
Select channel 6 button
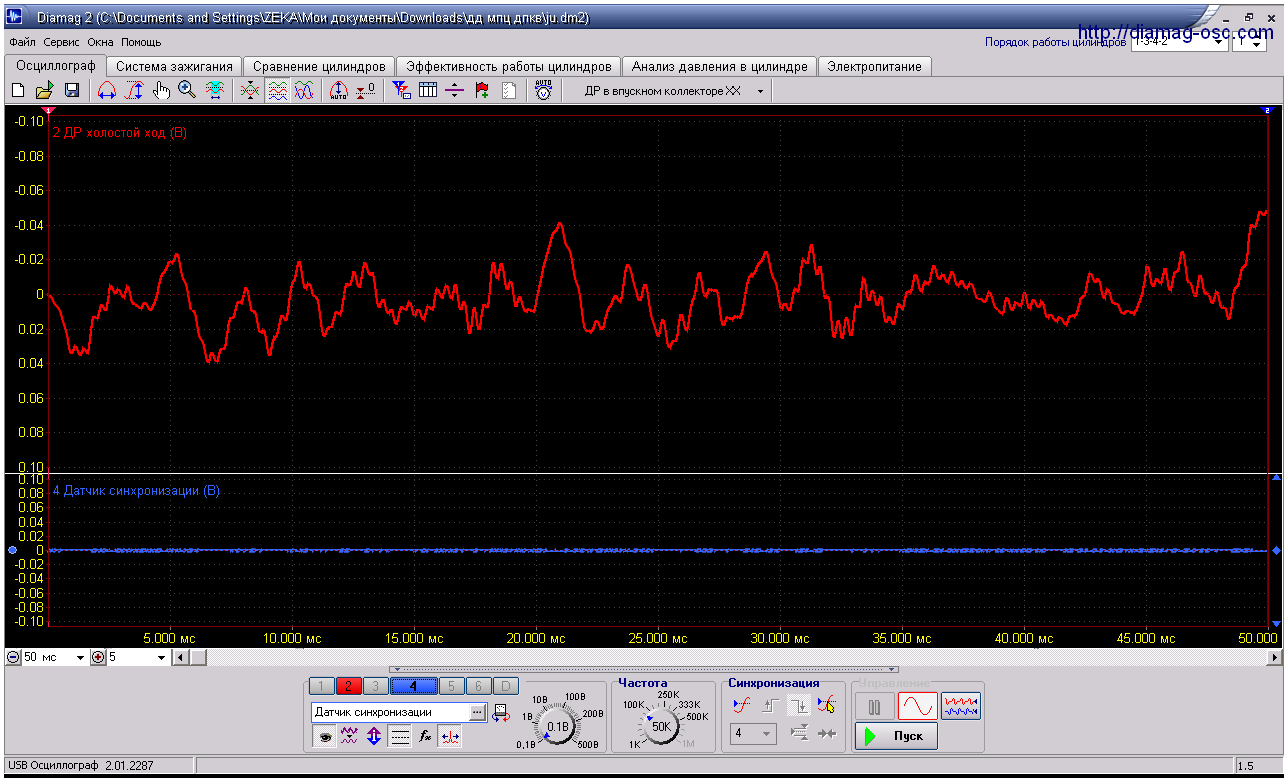(478, 686)
